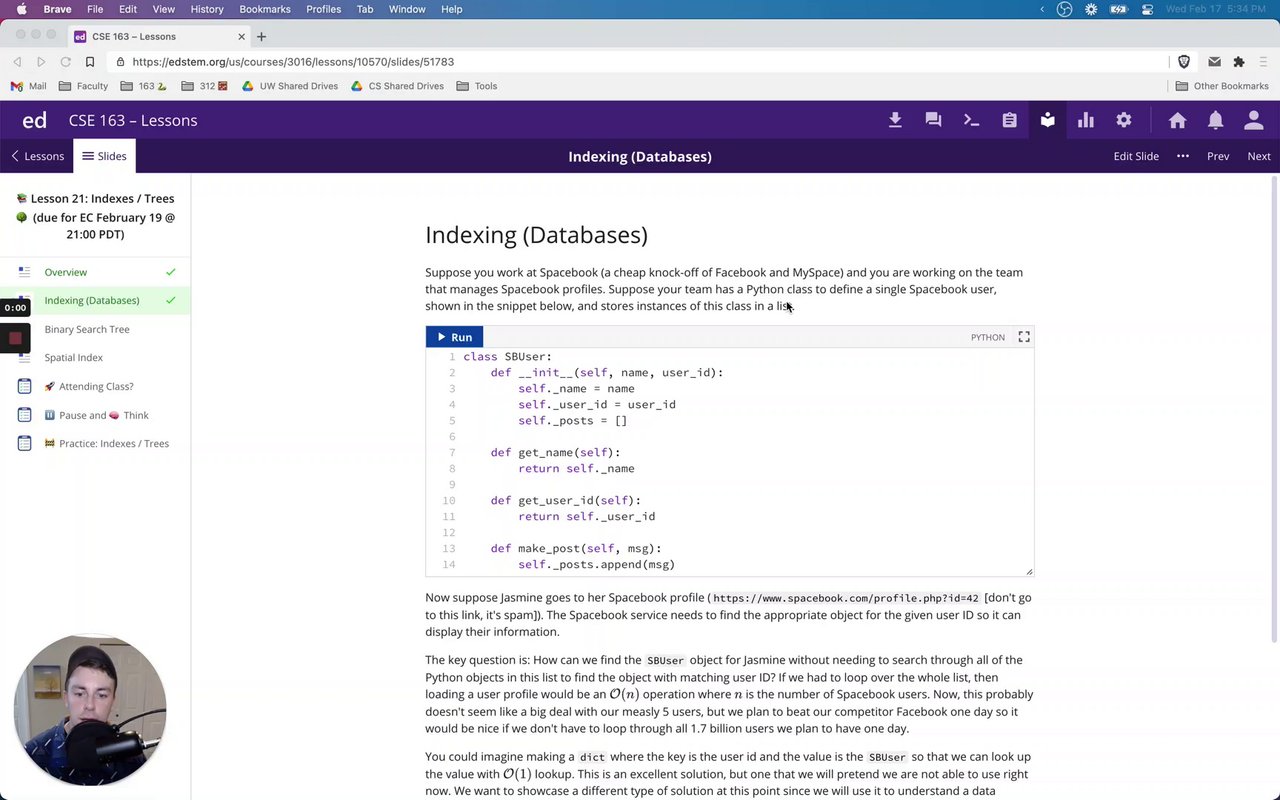This screenshot has width=1280, height=800.
Task: Open the Window menu
Action: (x=407, y=9)
